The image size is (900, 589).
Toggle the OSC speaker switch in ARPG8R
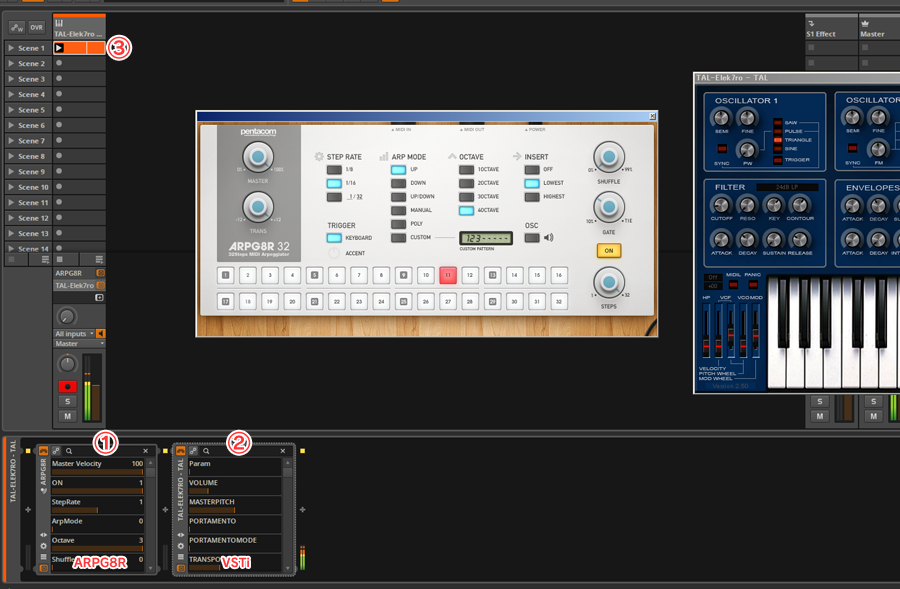pyautogui.click(x=532, y=238)
